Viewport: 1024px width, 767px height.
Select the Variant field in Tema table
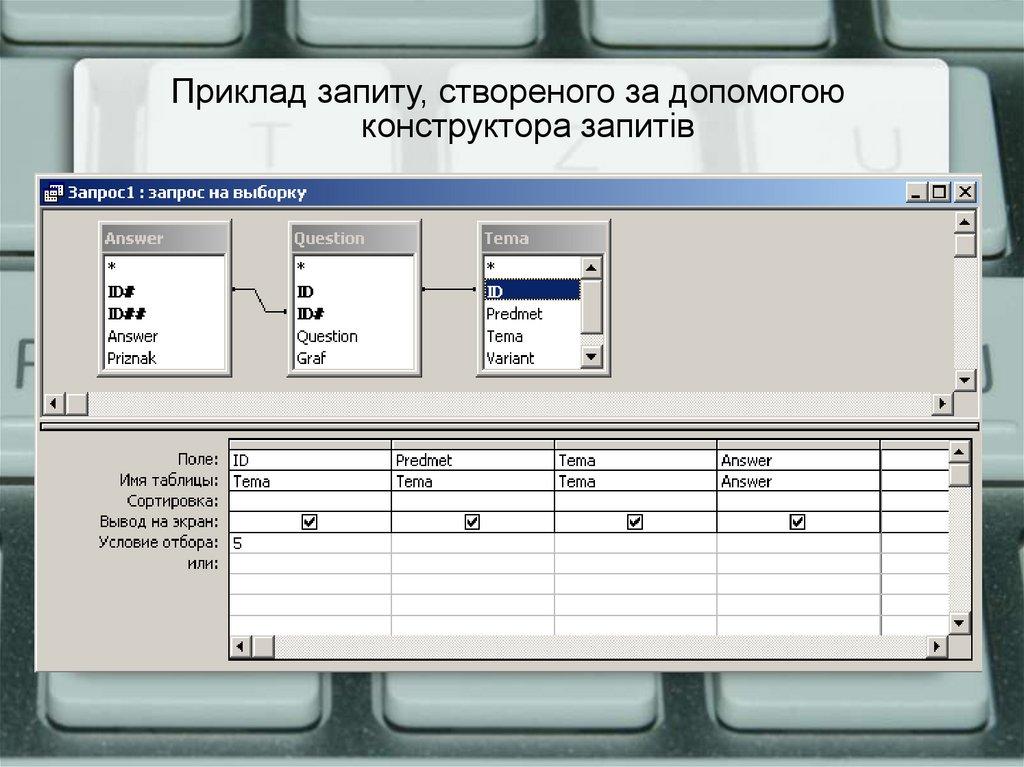(512, 357)
